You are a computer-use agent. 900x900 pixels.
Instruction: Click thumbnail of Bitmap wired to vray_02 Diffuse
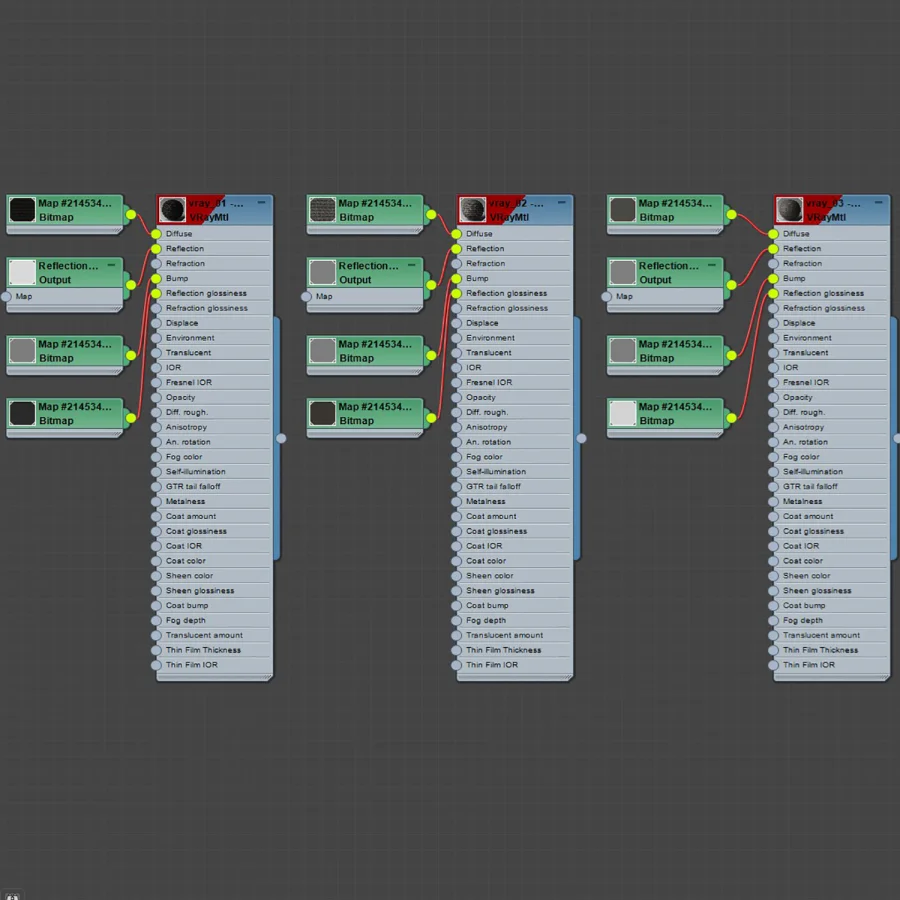click(x=323, y=210)
